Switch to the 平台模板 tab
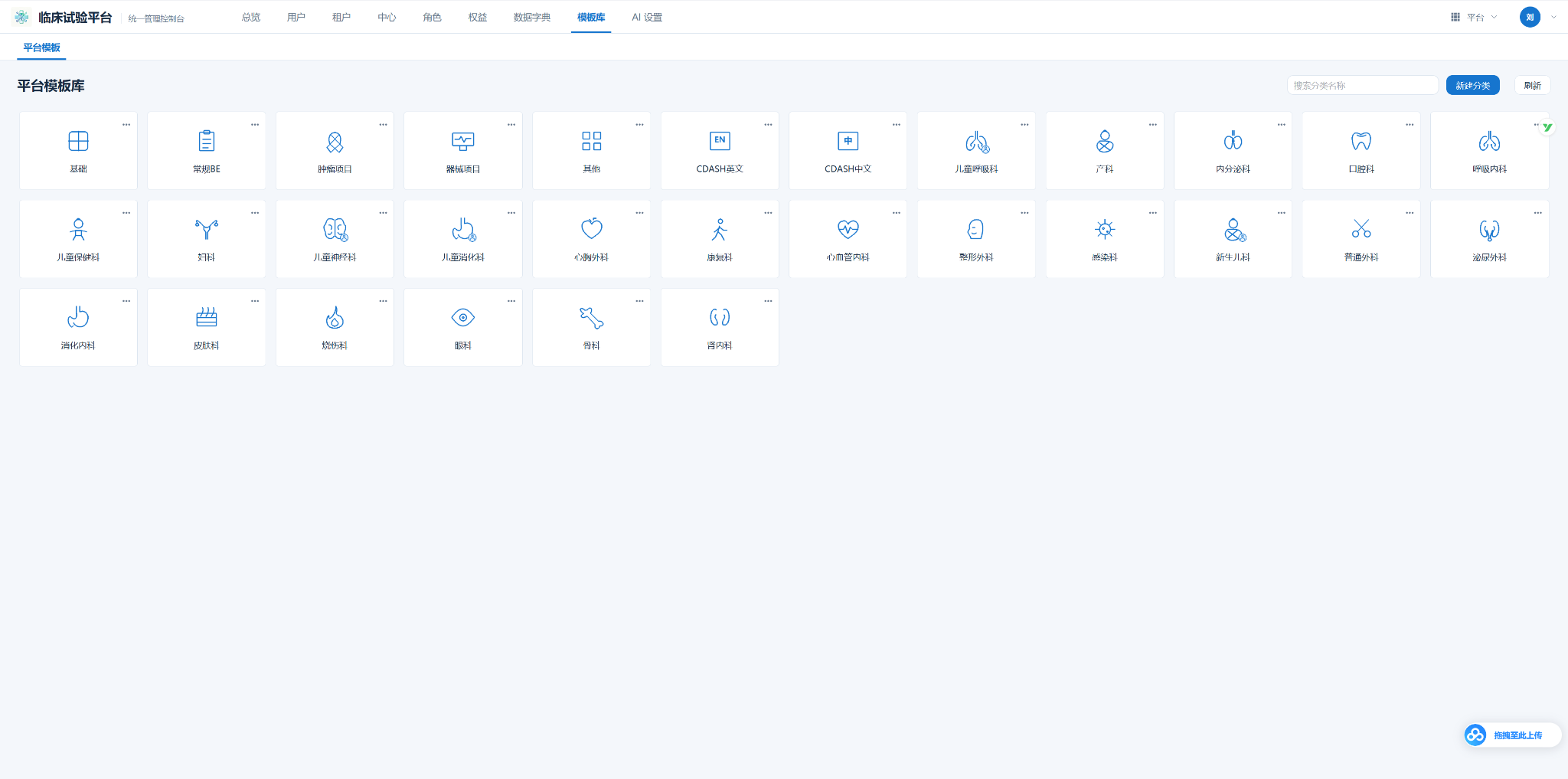This screenshot has height=779, width=1568. tap(41, 47)
